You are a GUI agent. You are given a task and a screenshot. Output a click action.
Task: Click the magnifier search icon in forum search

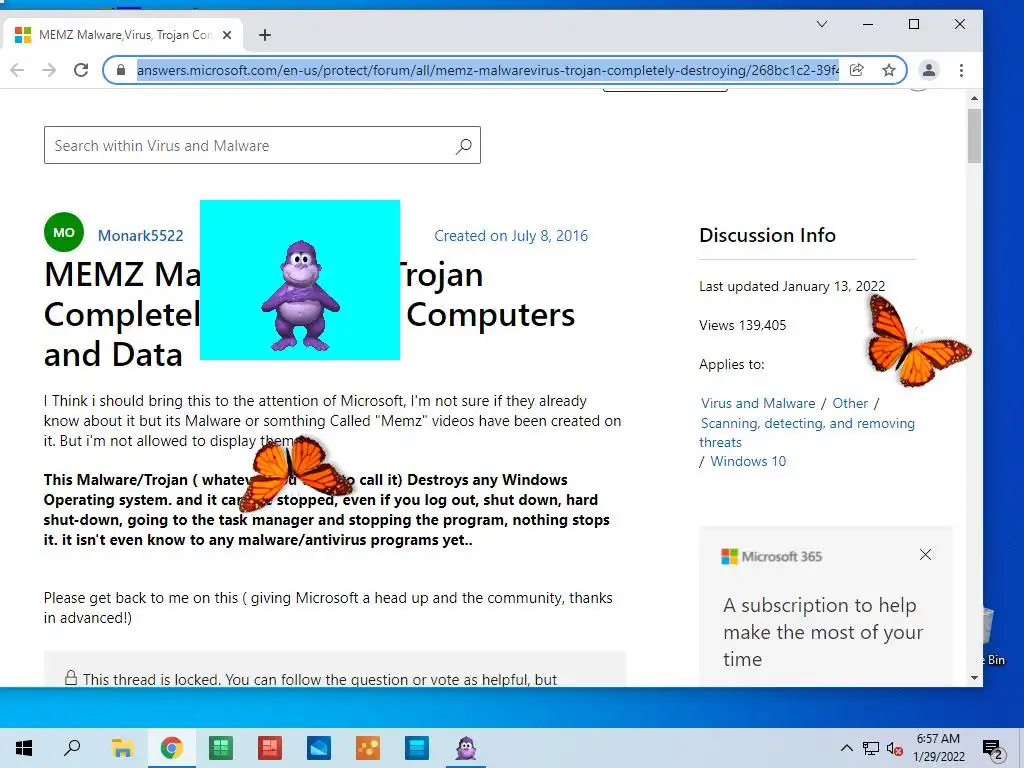pos(464,146)
